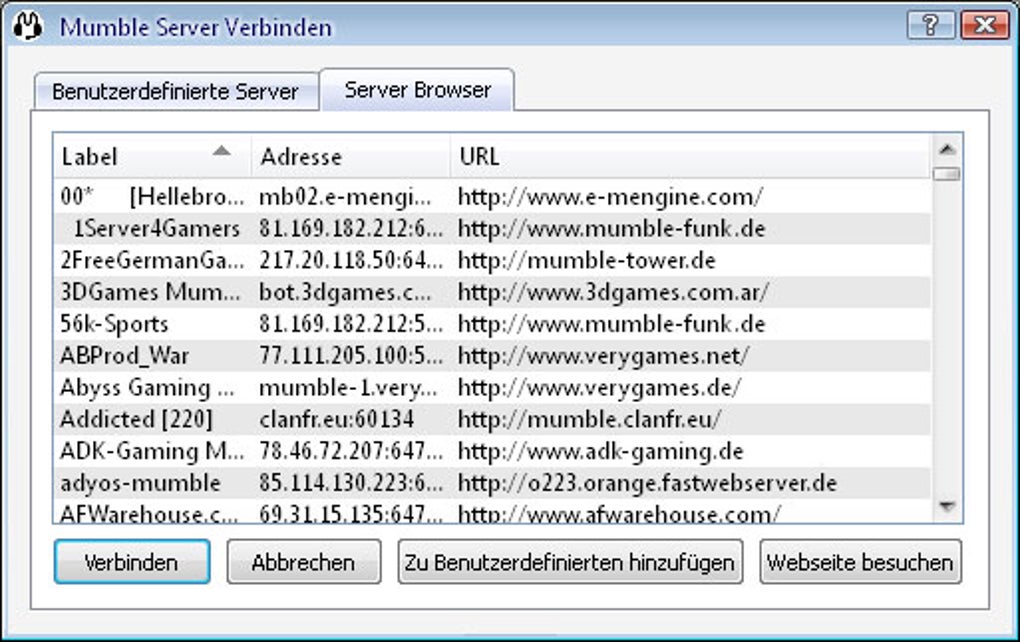Screen dimensions: 1020x642
Task: Sort servers by Label column header
Action: [x=152, y=157]
